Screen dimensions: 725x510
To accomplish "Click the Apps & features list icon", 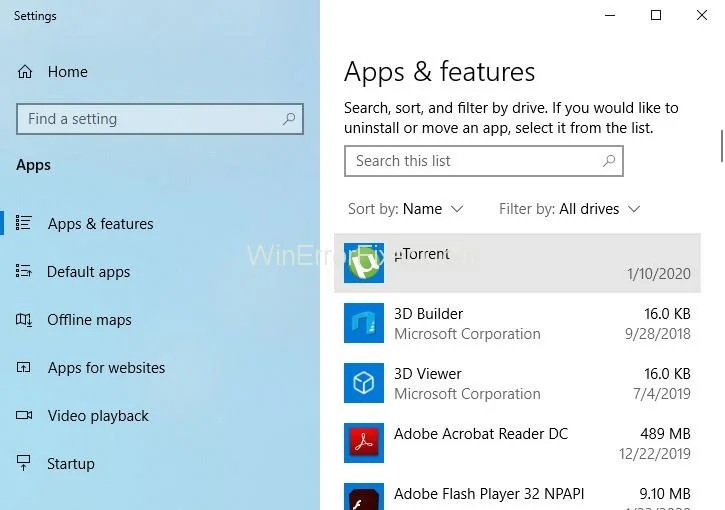I will click(24, 223).
